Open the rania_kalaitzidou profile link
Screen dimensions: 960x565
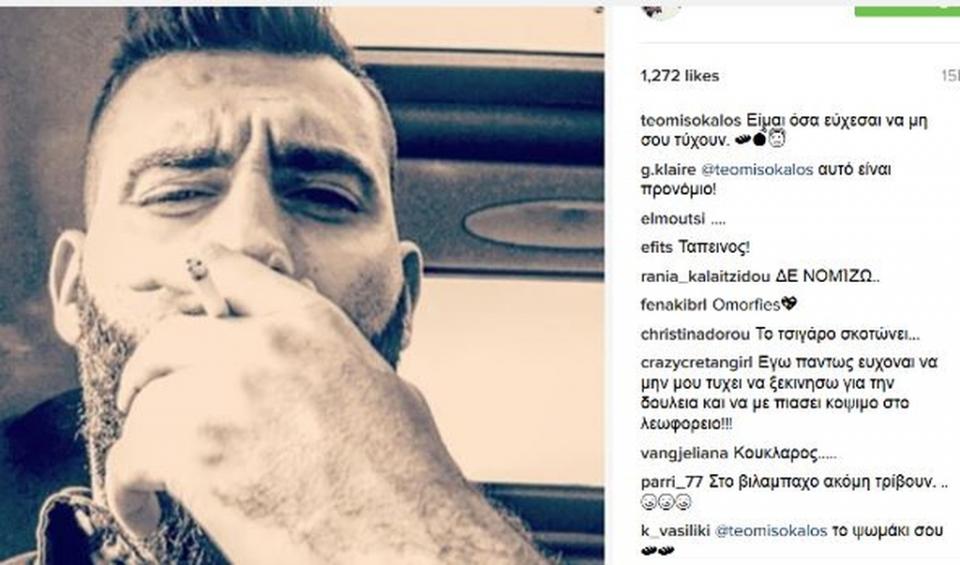click(x=705, y=277)
